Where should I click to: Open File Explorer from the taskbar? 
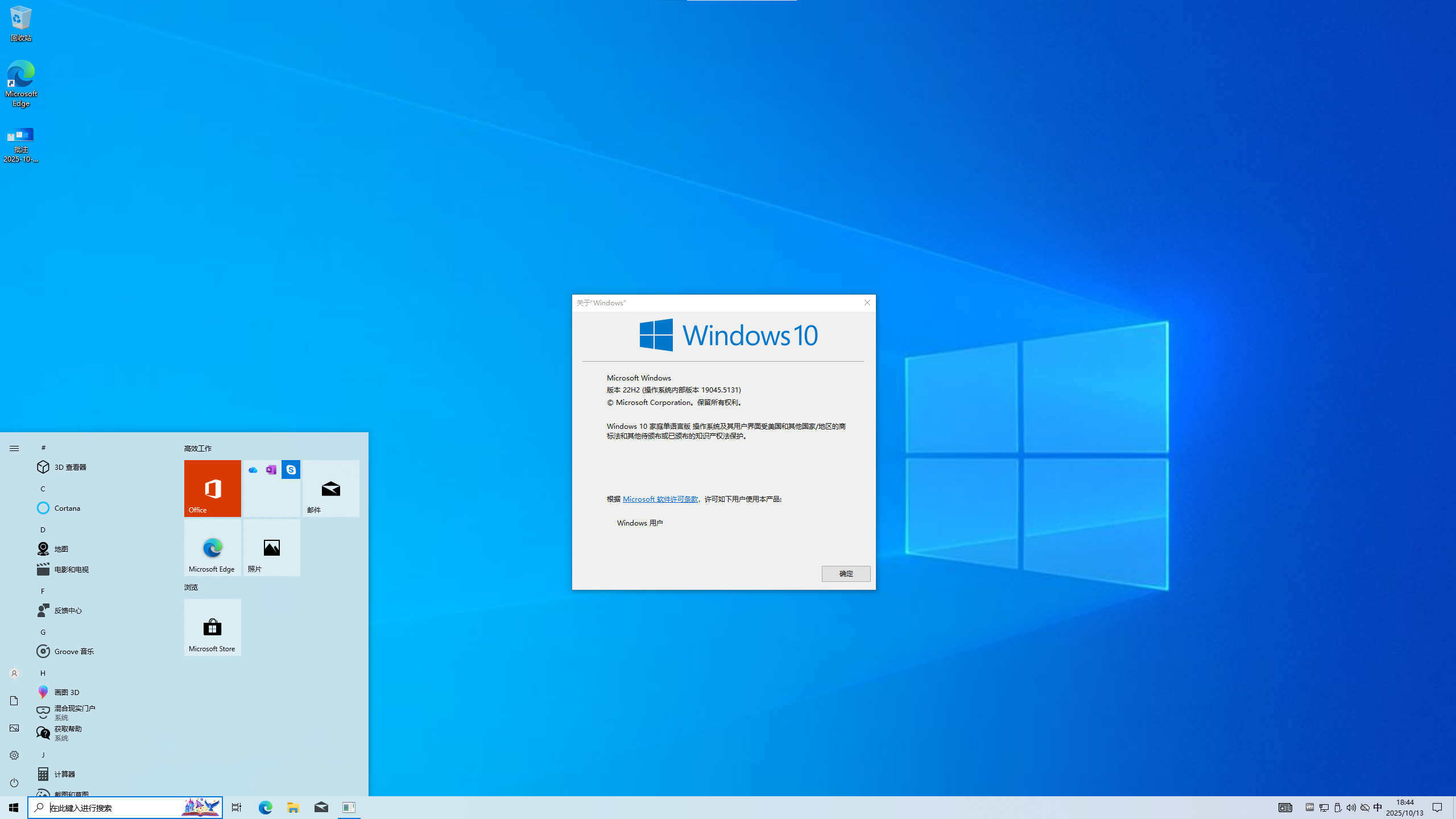(293, 808)
